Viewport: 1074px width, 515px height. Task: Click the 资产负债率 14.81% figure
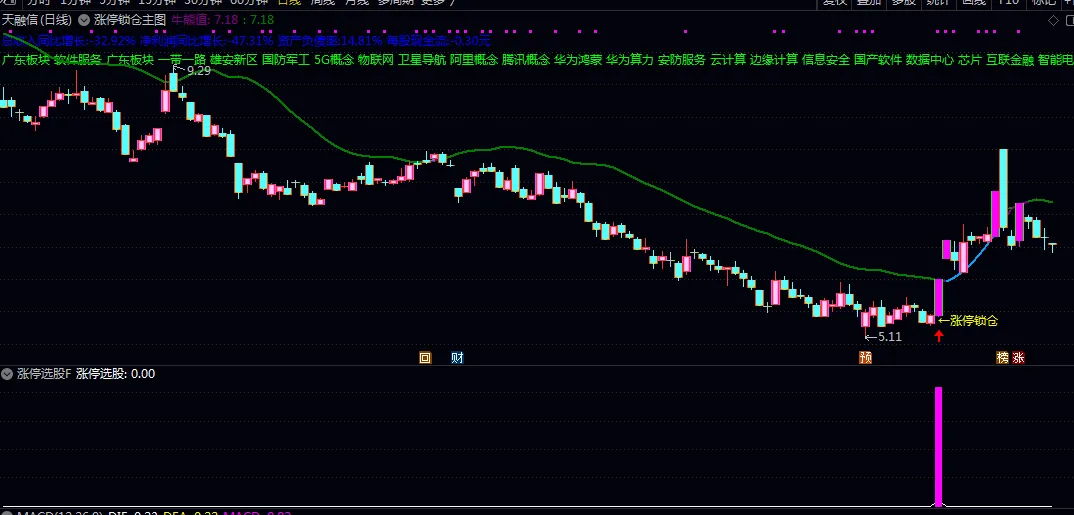(329, 40)
